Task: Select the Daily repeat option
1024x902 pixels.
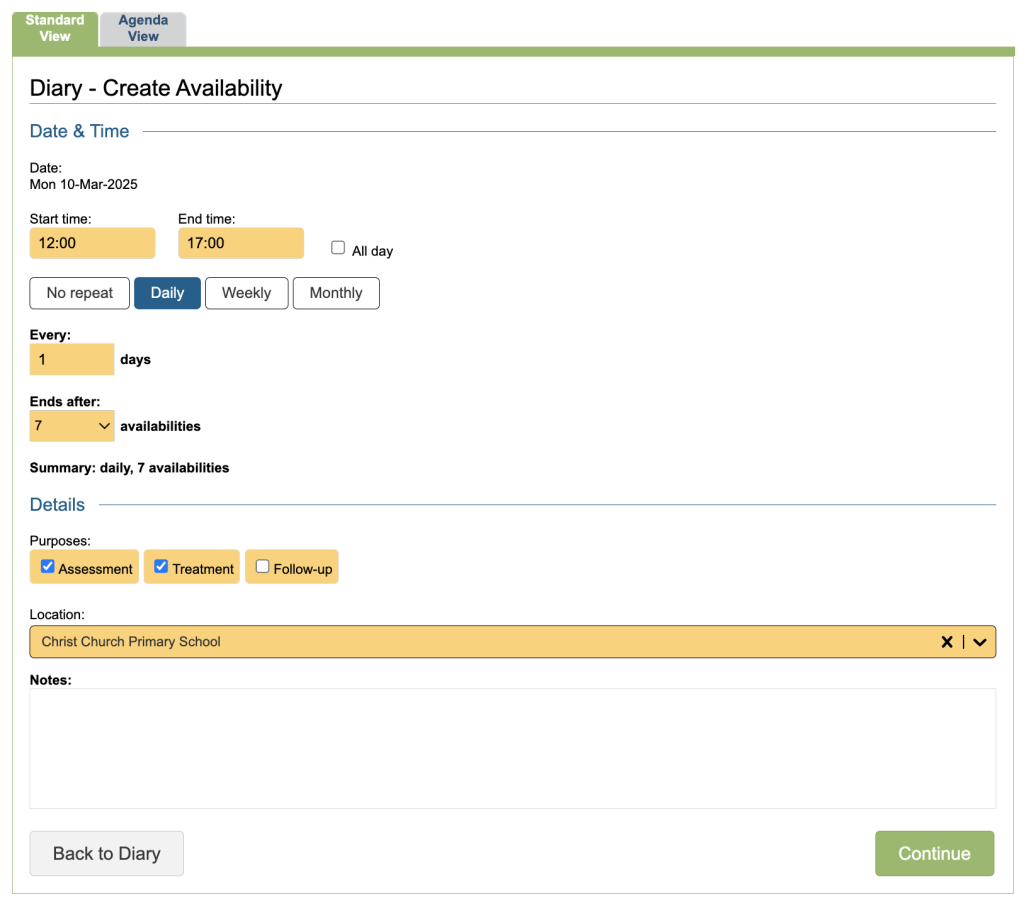Action: pyautogui.click(x=167, y=293)
